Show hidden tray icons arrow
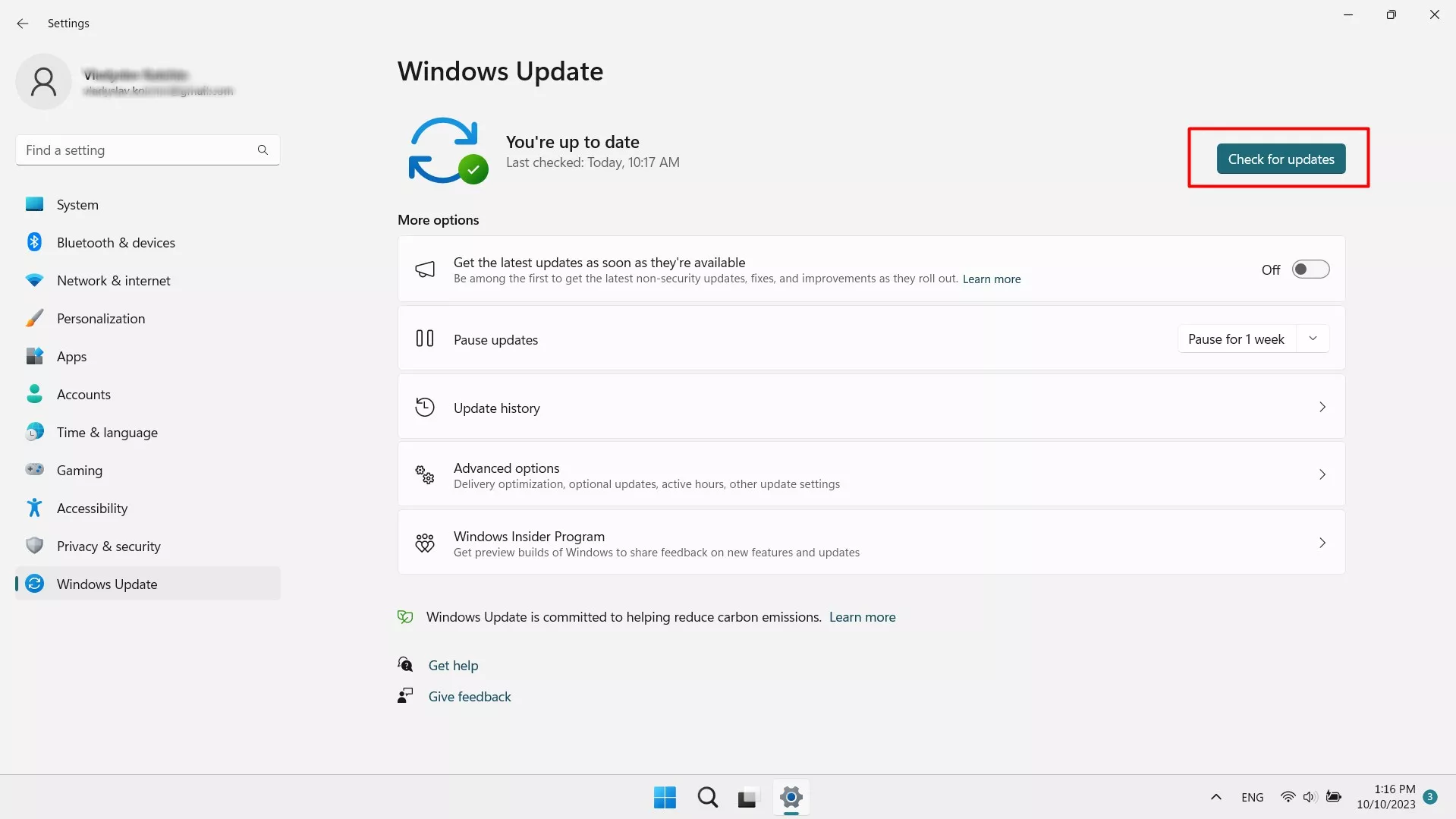1456x819 pixels. click(1215, 797)
